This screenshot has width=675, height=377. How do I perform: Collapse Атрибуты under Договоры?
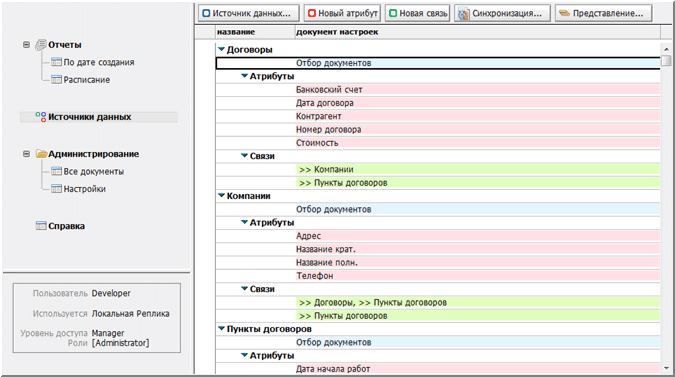tap(244, 76)
